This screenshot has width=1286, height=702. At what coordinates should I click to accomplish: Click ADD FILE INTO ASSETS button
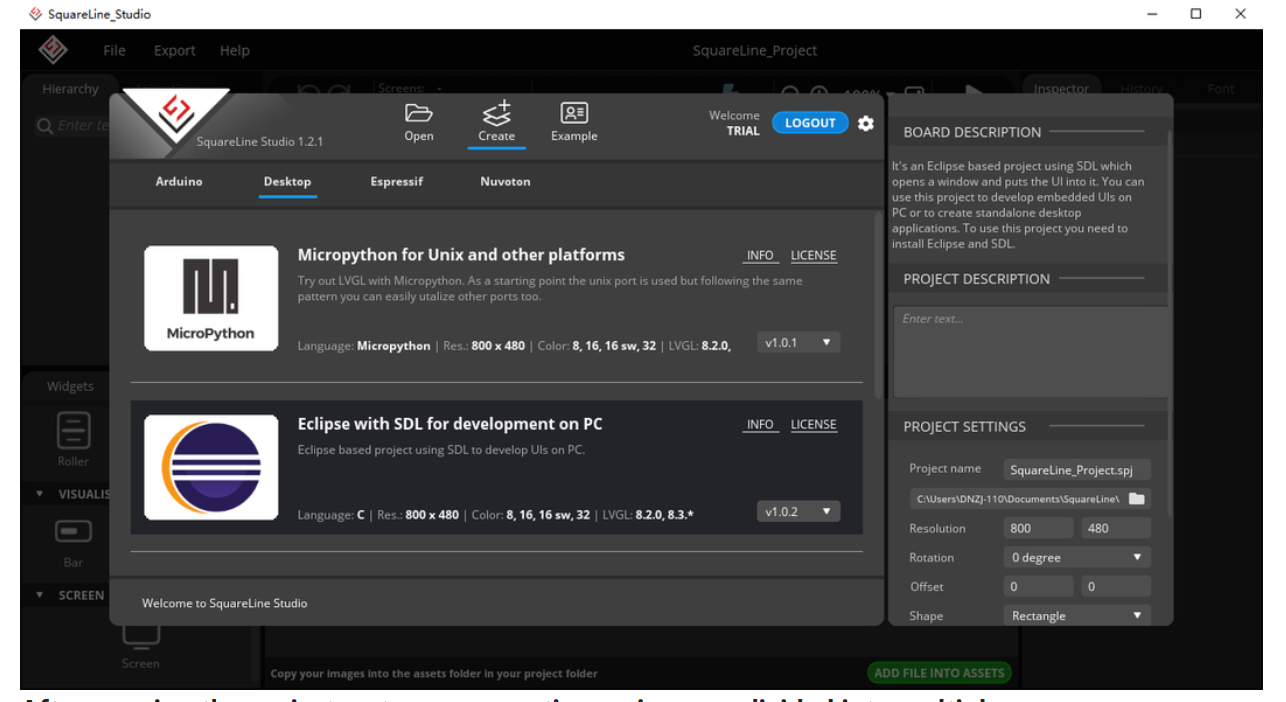940,673
